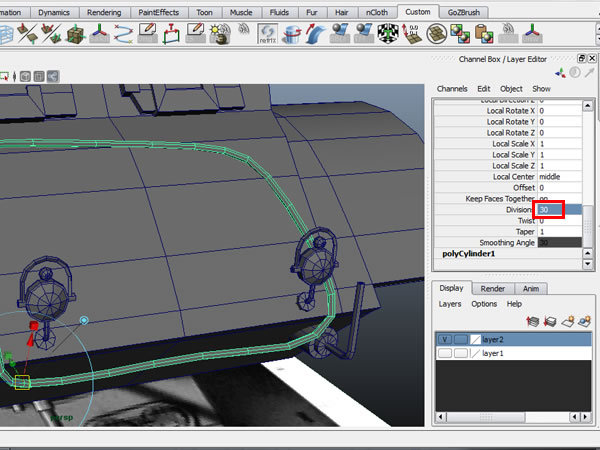Move selected layer up in the list
This screenshot has height=450, width=600.
tap(533, 321)
